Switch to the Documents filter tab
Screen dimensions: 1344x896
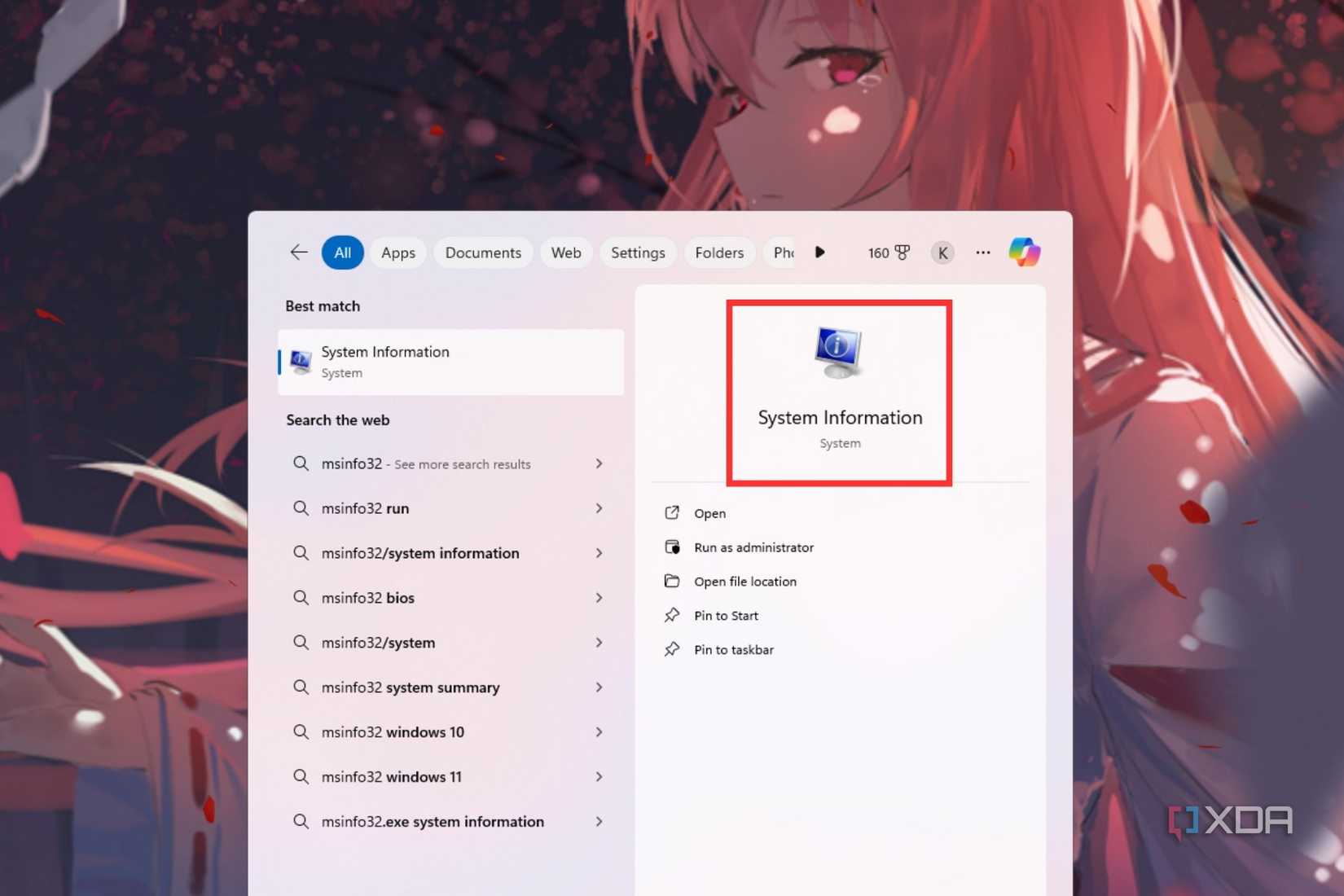point(483,253)
